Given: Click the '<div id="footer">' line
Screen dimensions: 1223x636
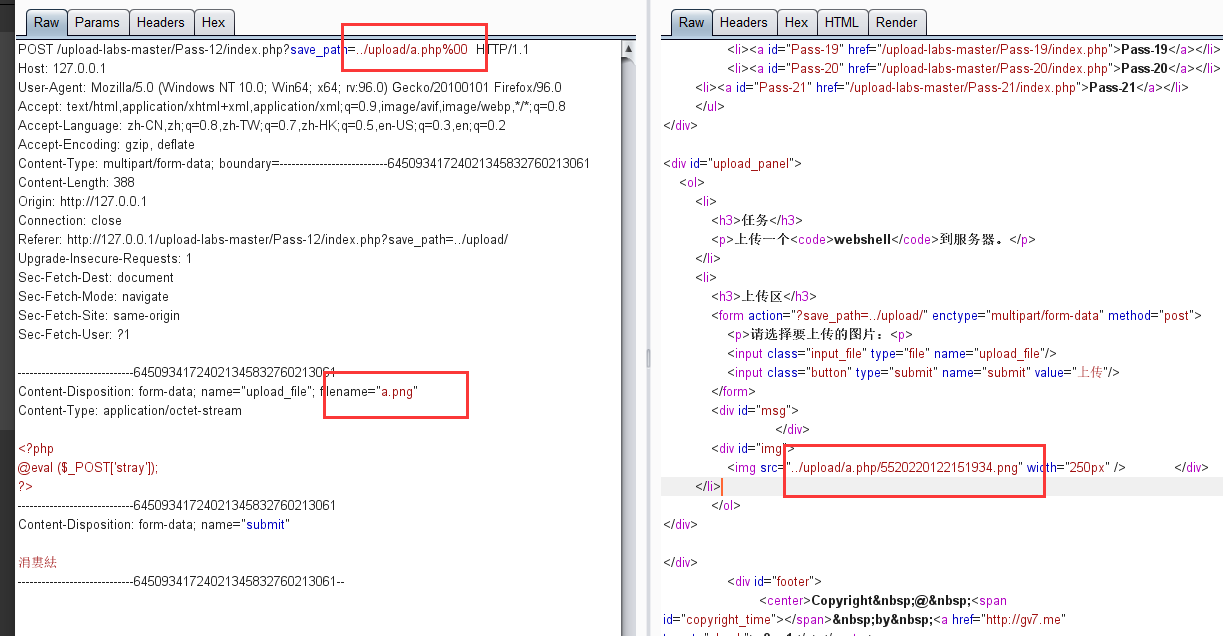Looking at the screenshot, I should [774, 581].
